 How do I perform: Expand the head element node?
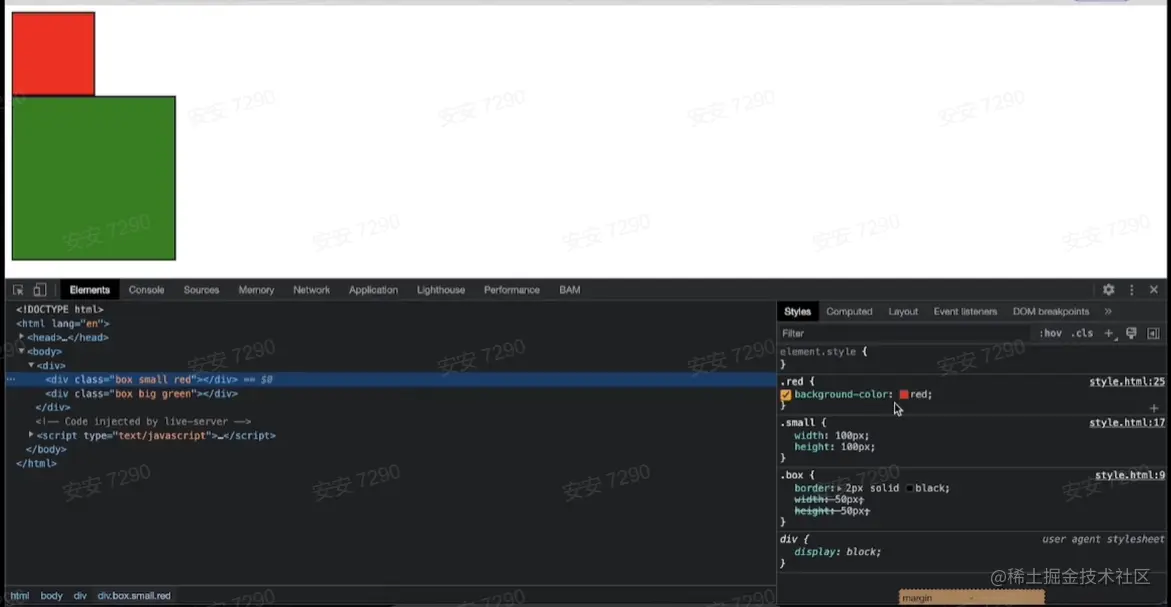pos(22,337)
